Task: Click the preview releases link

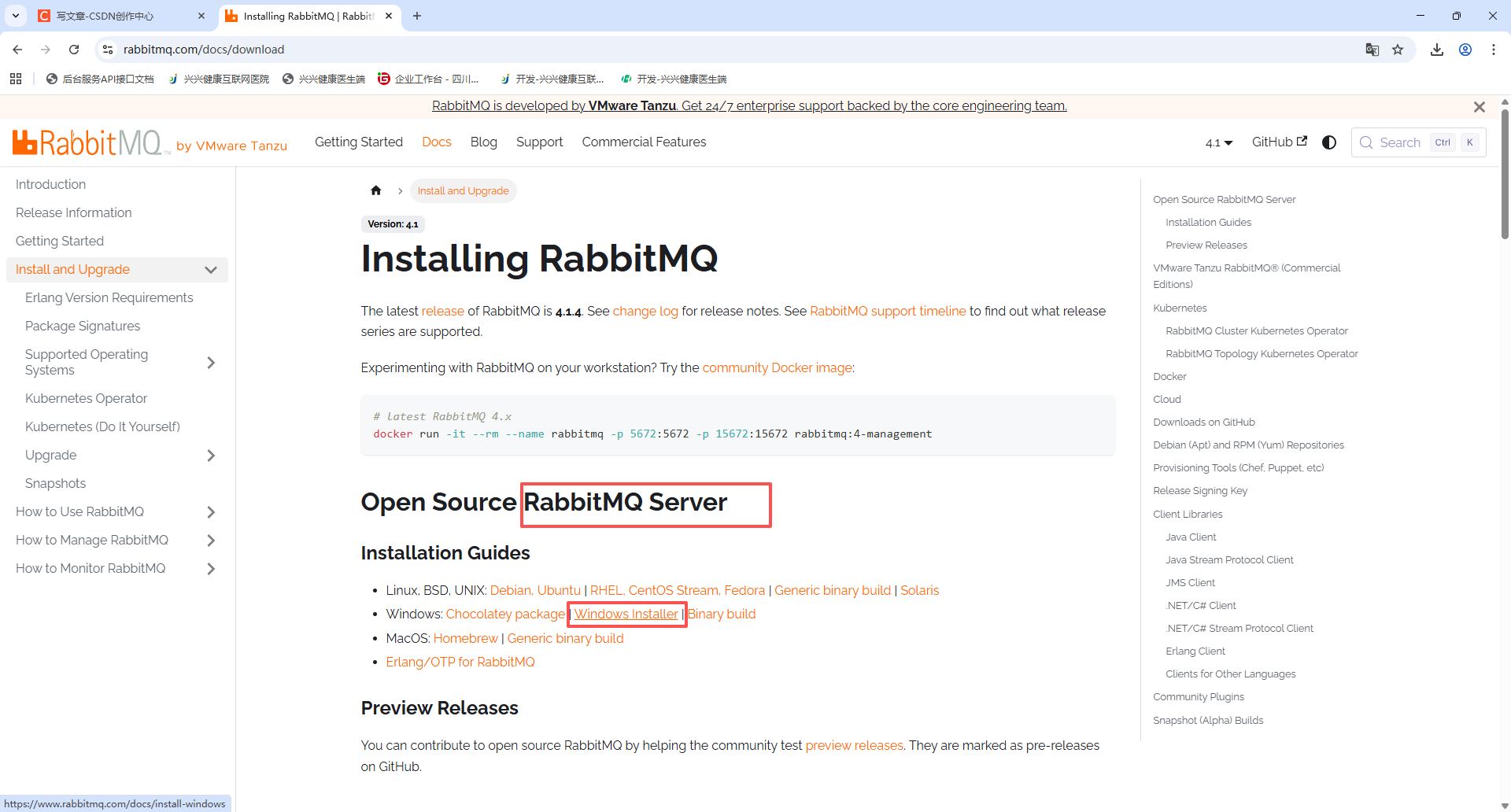Action: (854, 745)
